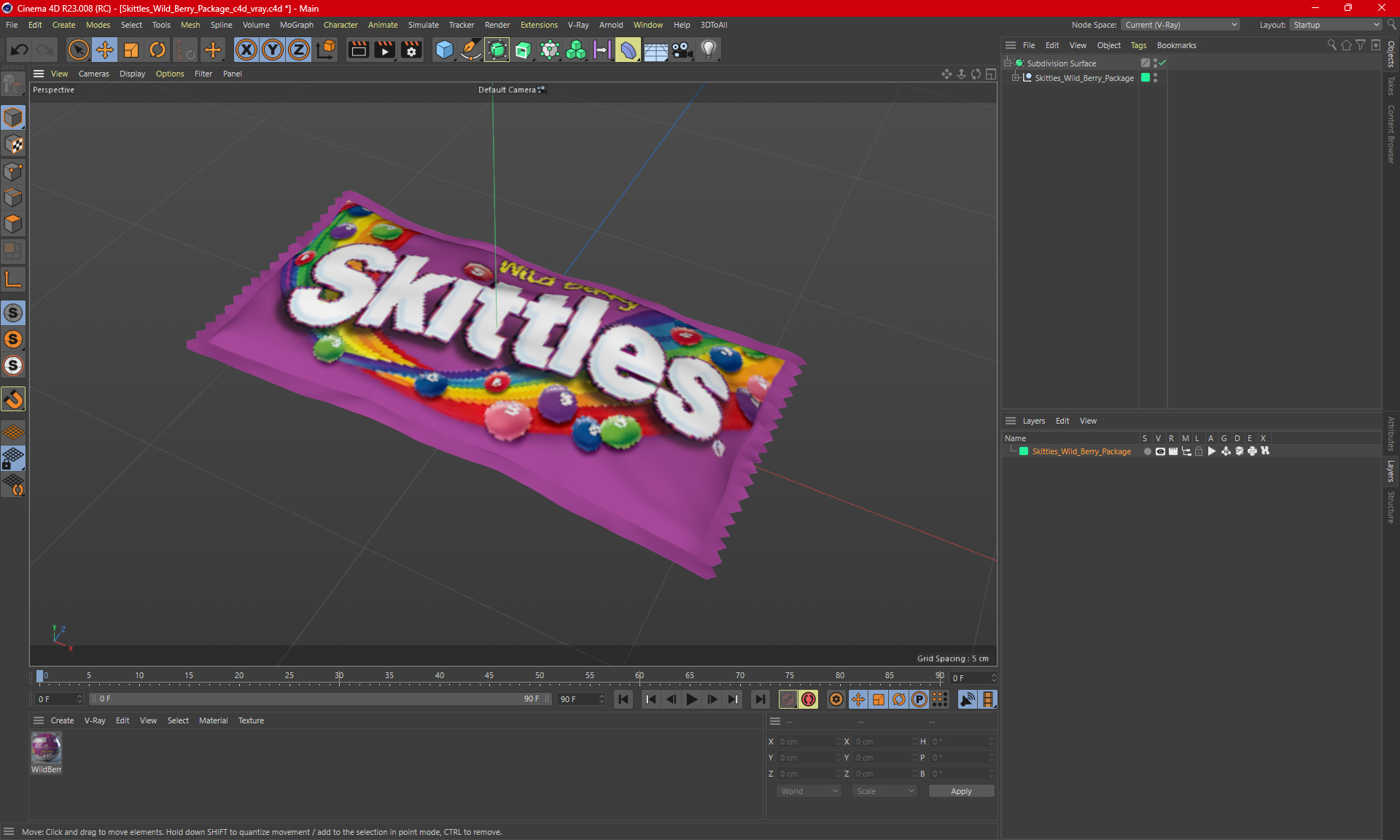The width and height of the screenshot is (1400, 840).
Task: Toggle X-axis lock
Action: click(x=246, y=50)
